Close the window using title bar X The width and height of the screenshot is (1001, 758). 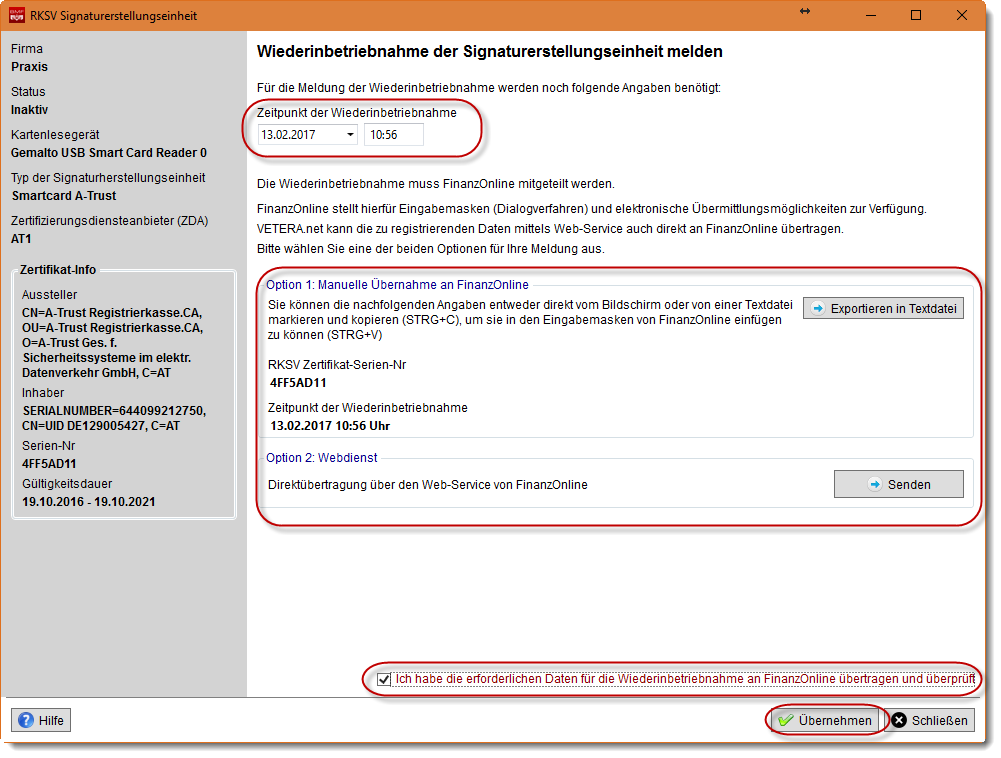point(962,16)
